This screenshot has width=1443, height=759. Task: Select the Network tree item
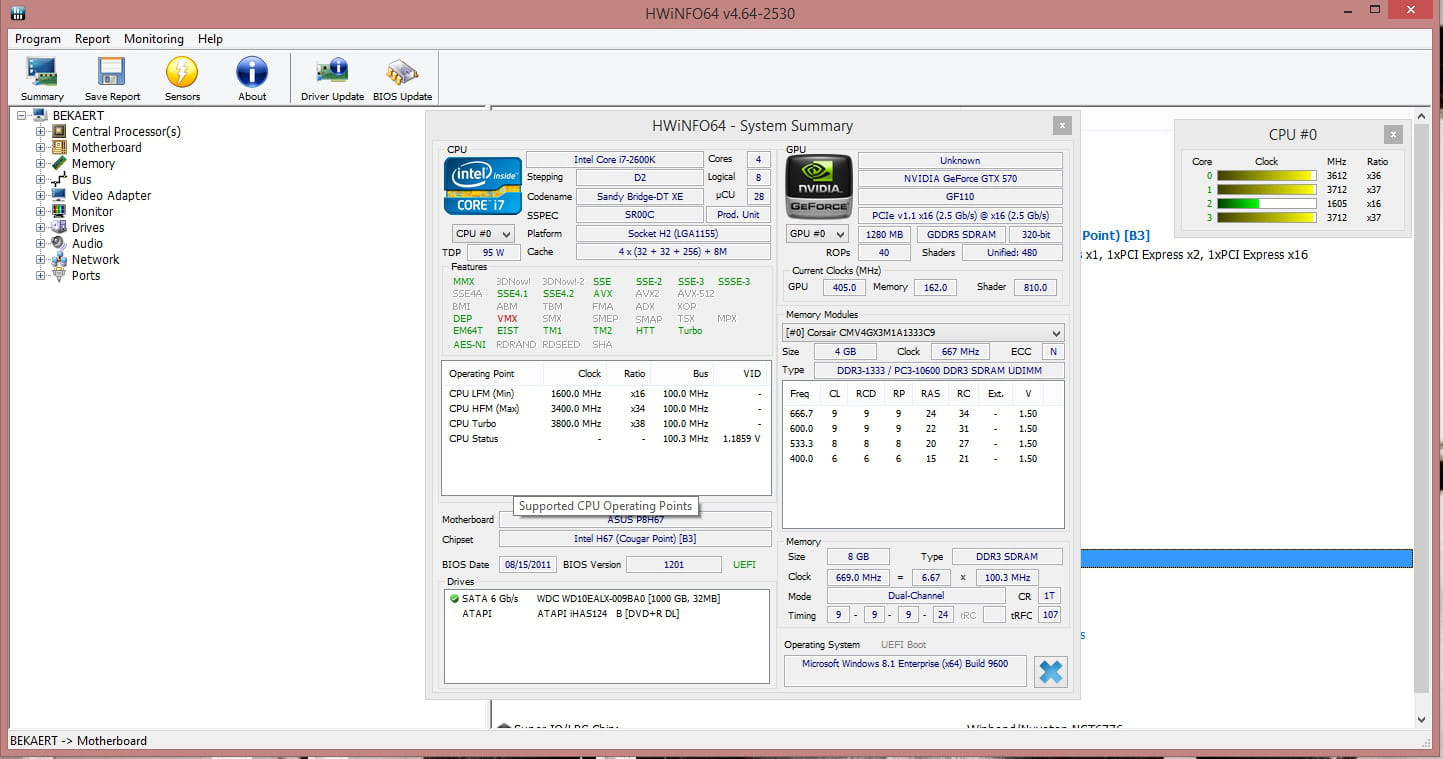click(95, 260)
